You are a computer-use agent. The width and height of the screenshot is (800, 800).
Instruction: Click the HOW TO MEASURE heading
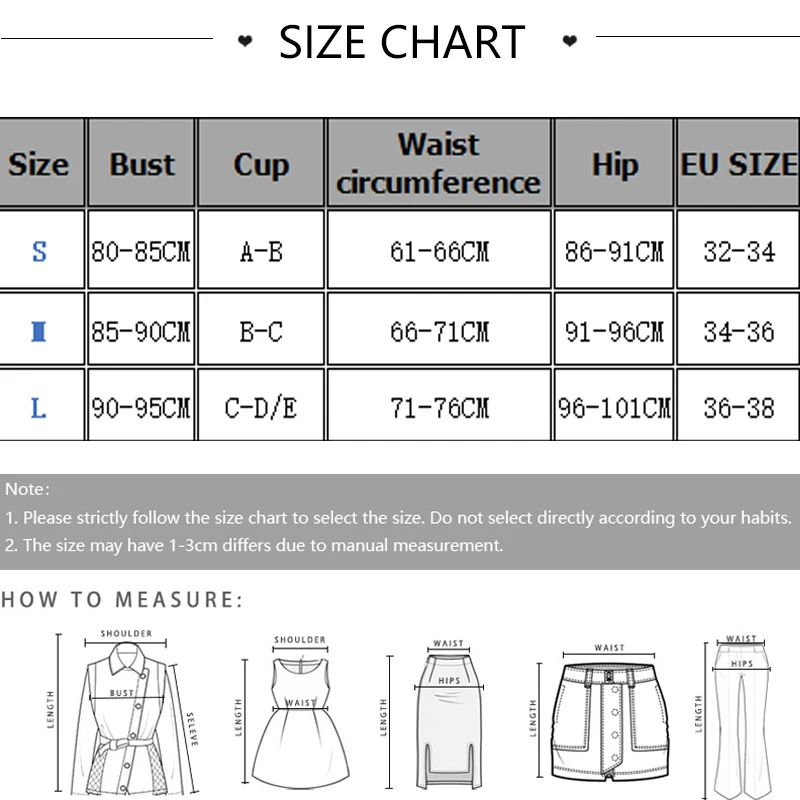tap(121, 600)
